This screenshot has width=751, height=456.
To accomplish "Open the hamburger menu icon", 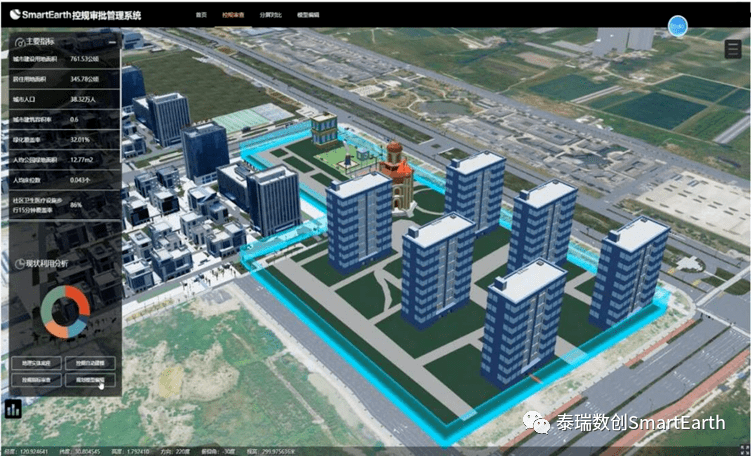I will [733, 49].
